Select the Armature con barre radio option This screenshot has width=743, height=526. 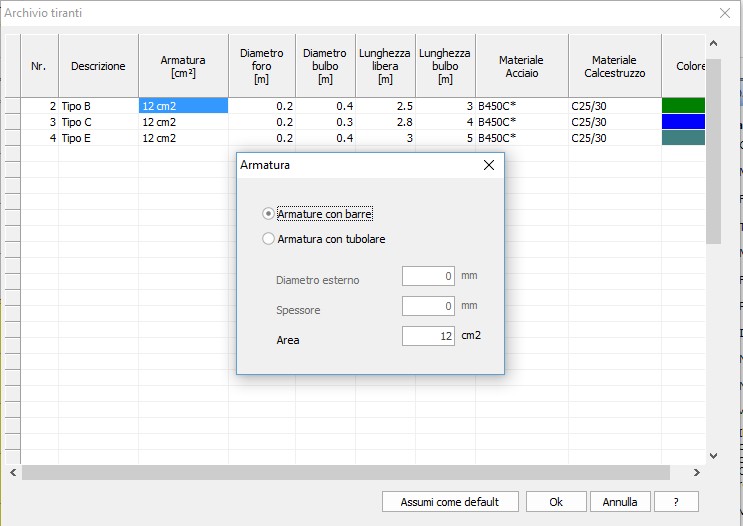268,214
